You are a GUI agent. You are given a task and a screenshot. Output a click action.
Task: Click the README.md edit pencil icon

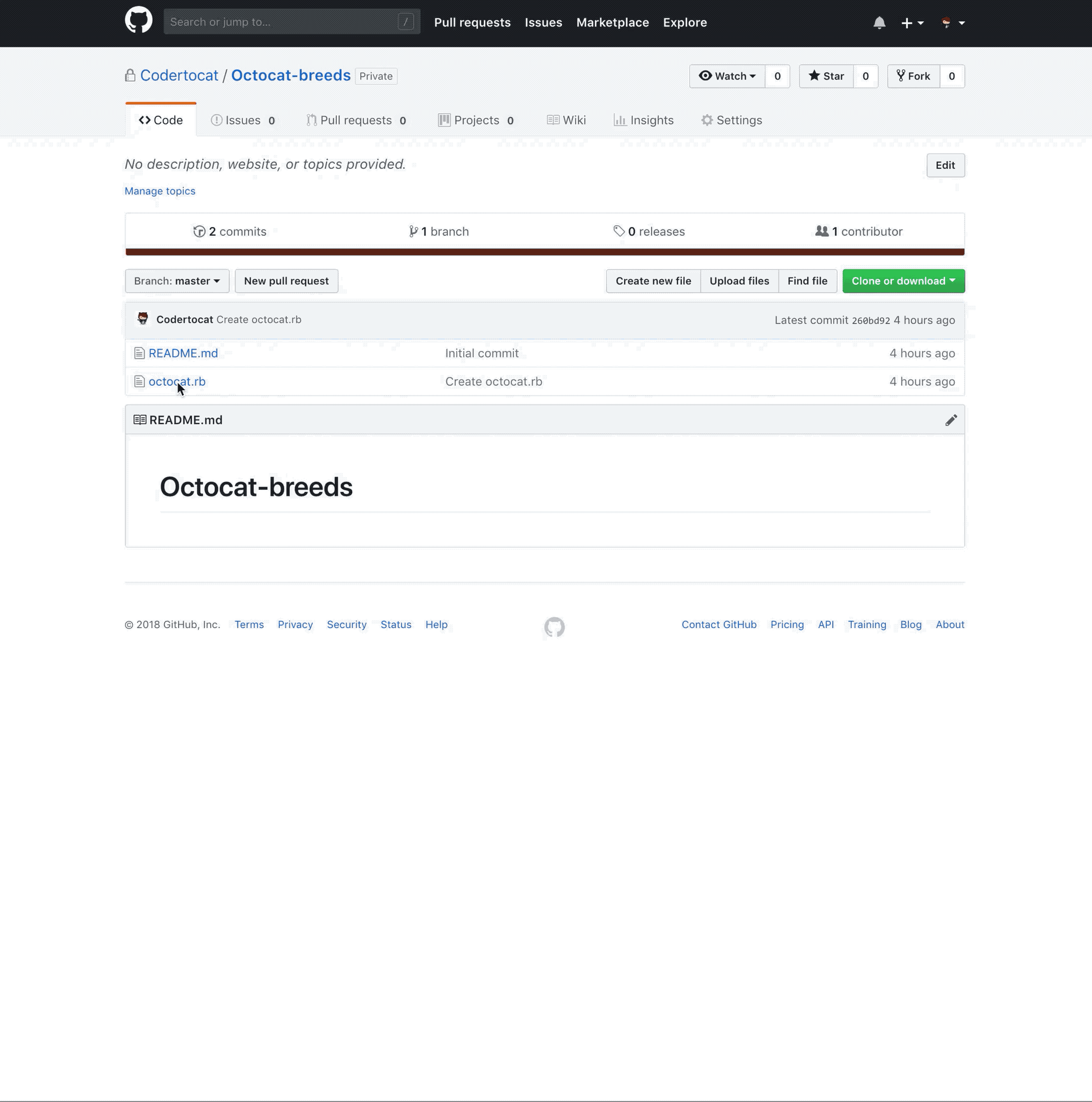coord(951,419)
